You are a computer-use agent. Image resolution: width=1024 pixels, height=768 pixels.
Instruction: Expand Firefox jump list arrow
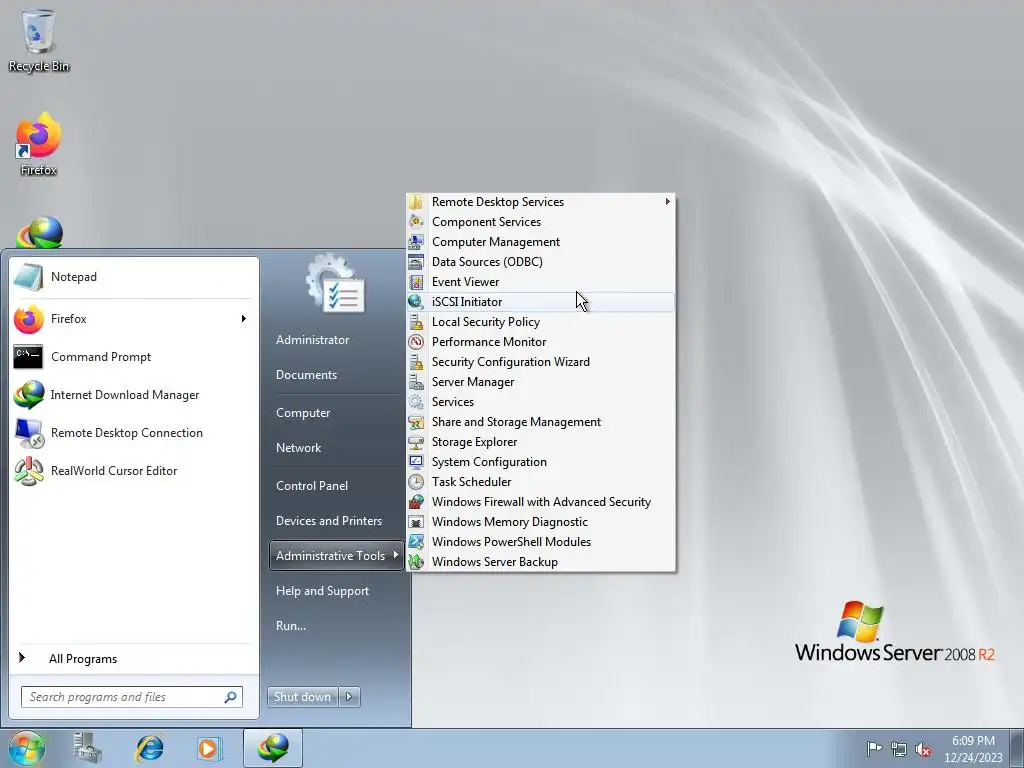[x=244, y=319]
